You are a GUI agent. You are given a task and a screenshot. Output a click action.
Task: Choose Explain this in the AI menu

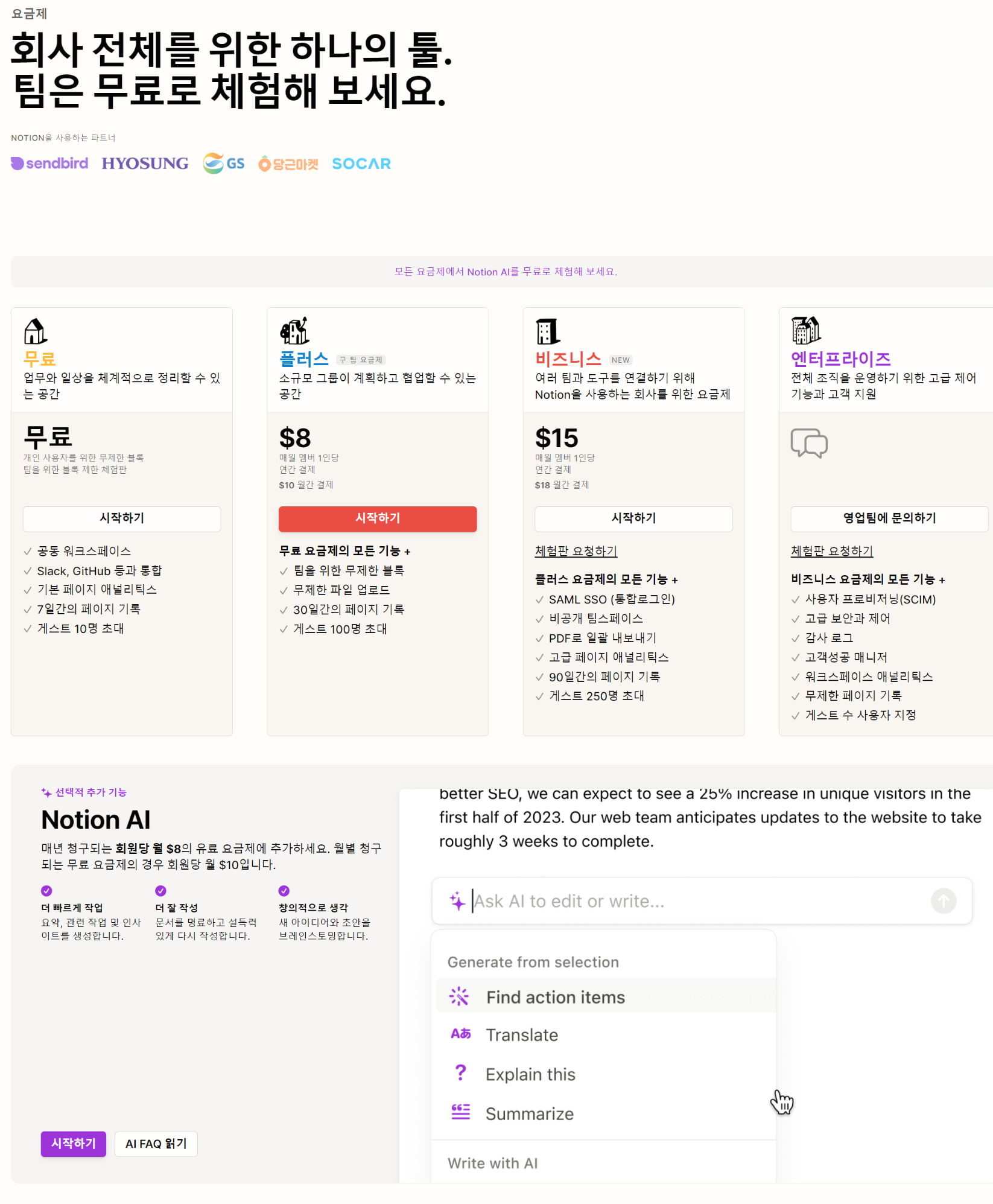(x=606, y=1074)
